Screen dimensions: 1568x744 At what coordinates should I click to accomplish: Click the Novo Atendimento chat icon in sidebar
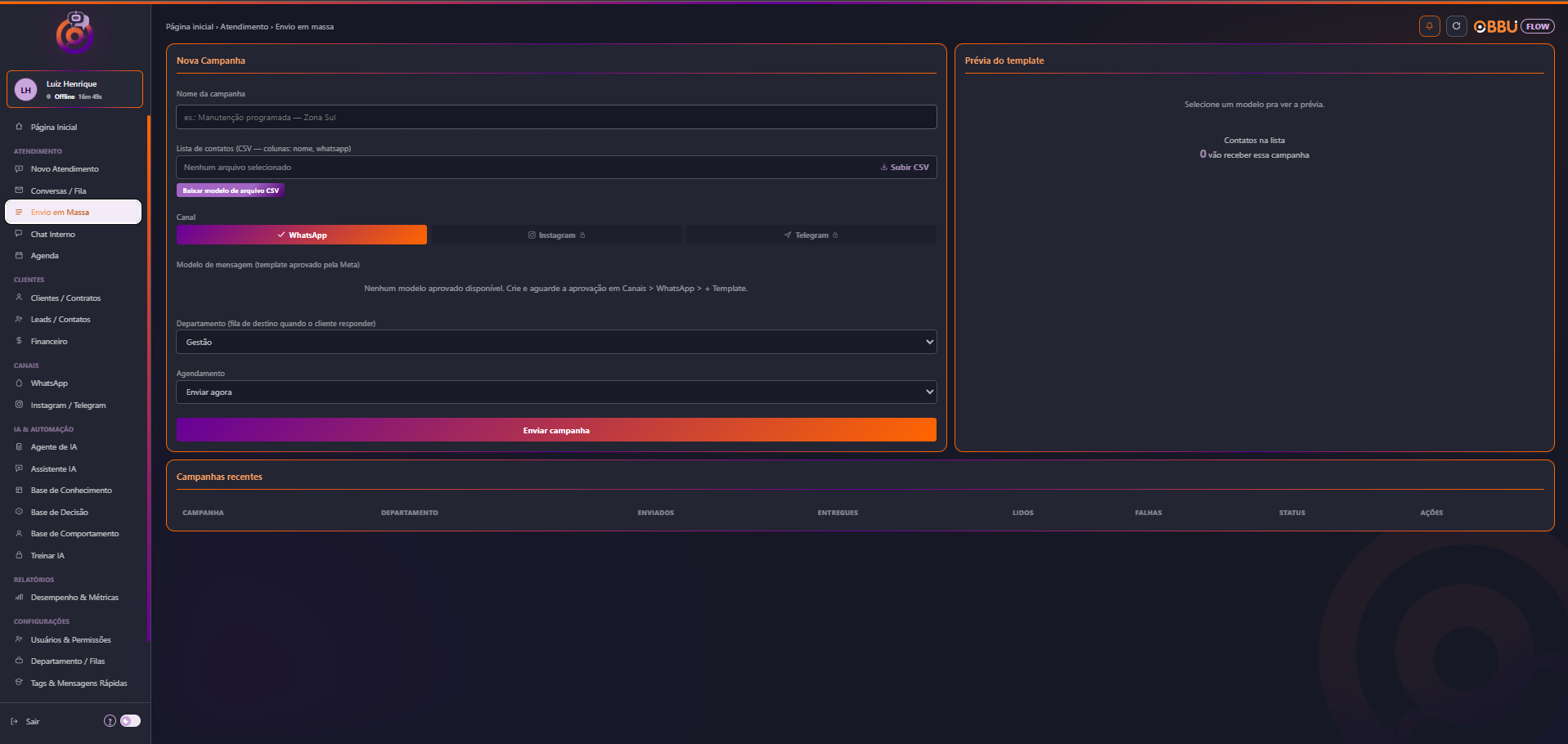19,169
